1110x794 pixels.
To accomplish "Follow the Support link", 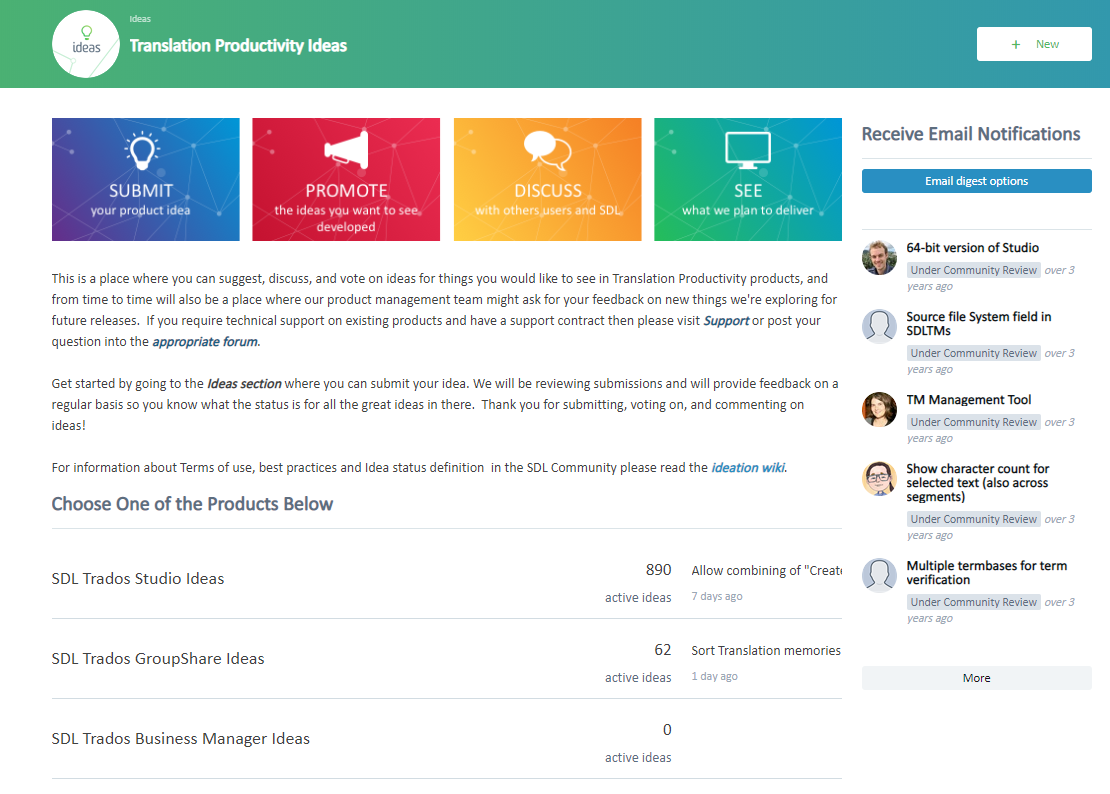I will [726, 321].
